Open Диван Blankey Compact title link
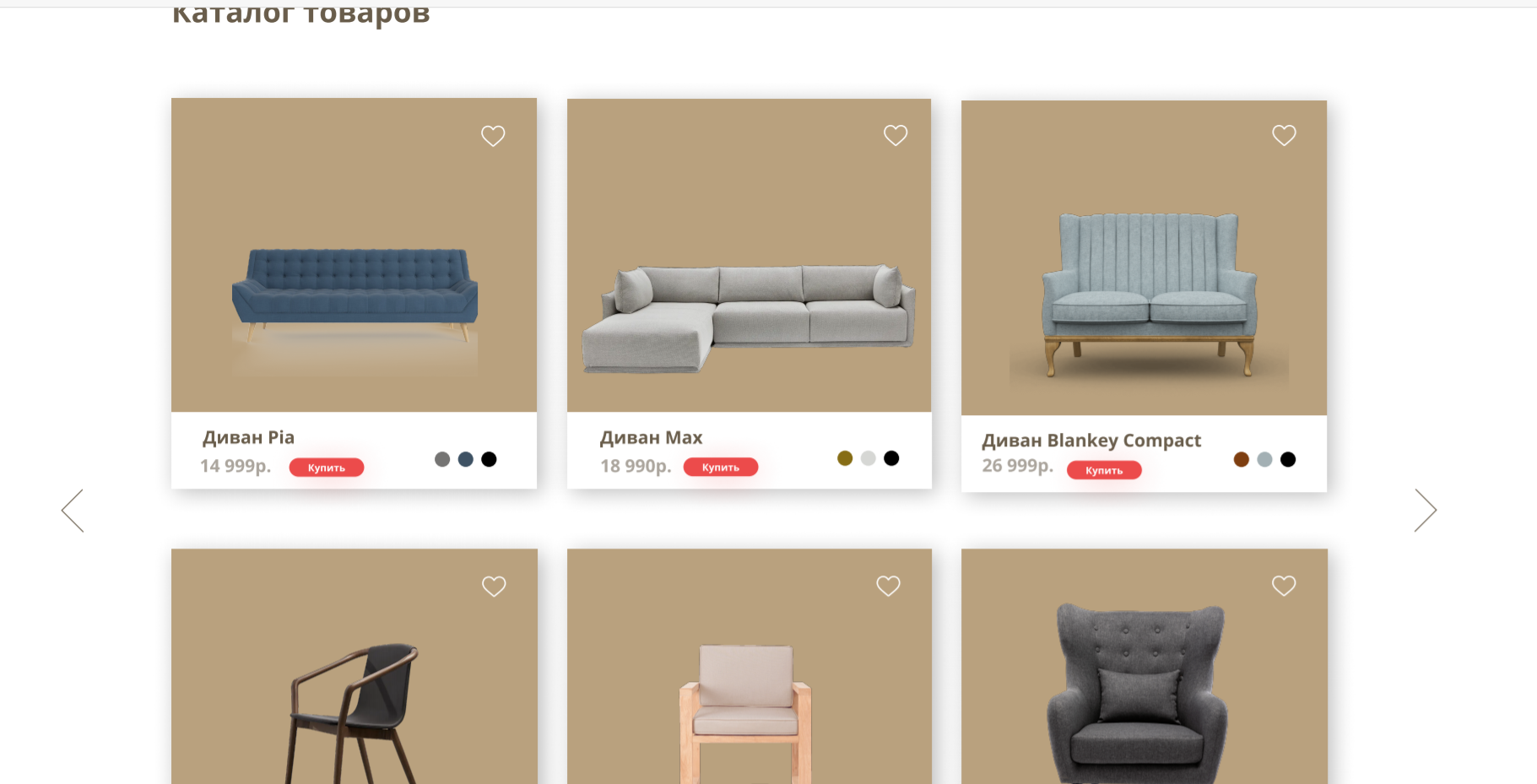The image size is (1537, 784). click(1091, 441)
